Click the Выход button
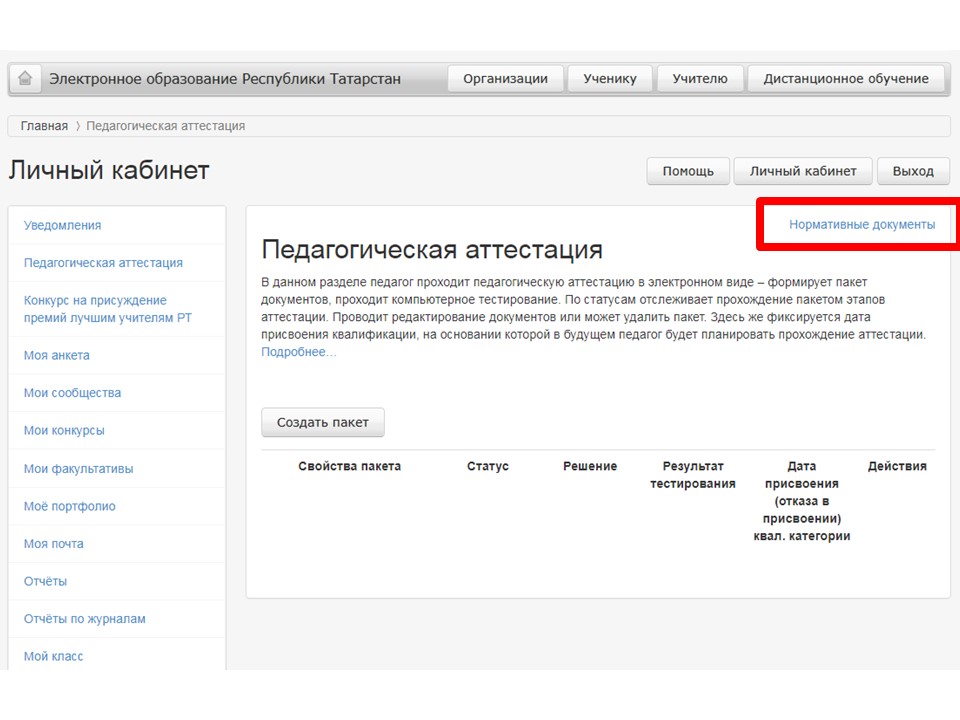960x720 pixels. 912,171
